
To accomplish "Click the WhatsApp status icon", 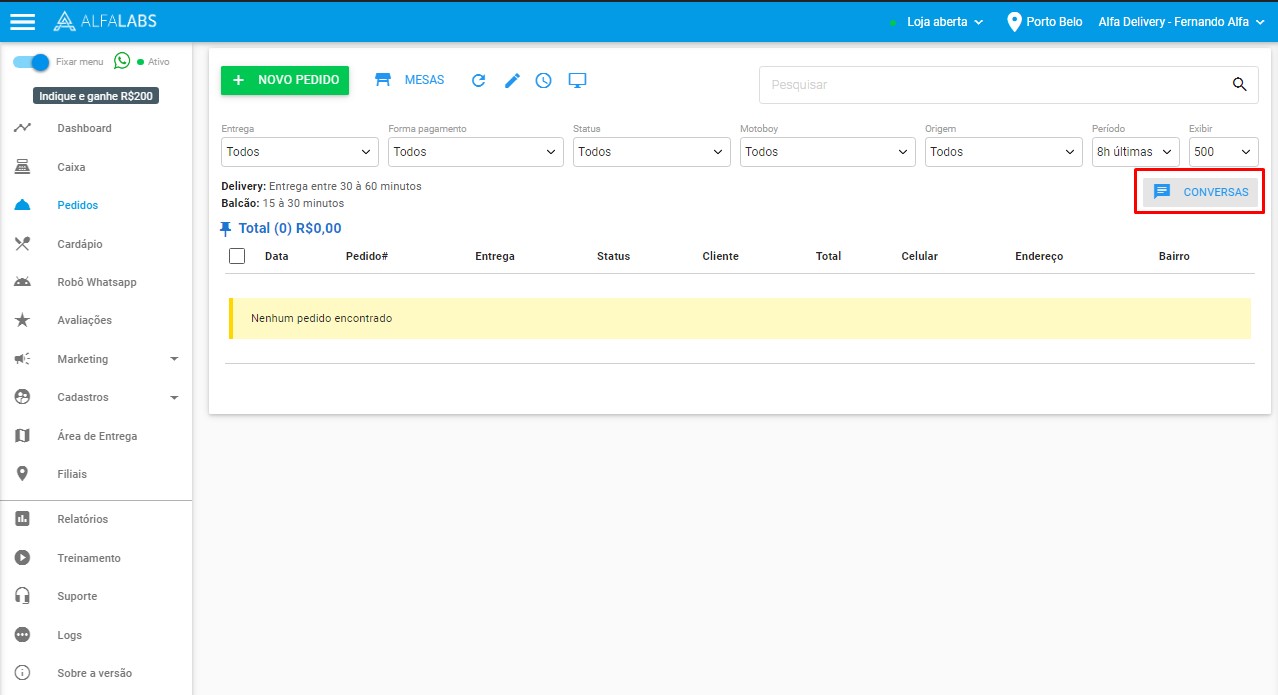I will pos(122,61).
